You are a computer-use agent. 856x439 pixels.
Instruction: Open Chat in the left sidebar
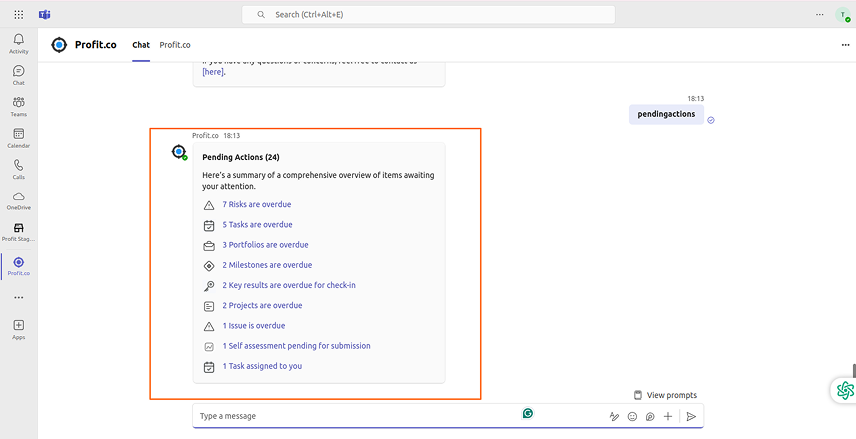[19, 75]
